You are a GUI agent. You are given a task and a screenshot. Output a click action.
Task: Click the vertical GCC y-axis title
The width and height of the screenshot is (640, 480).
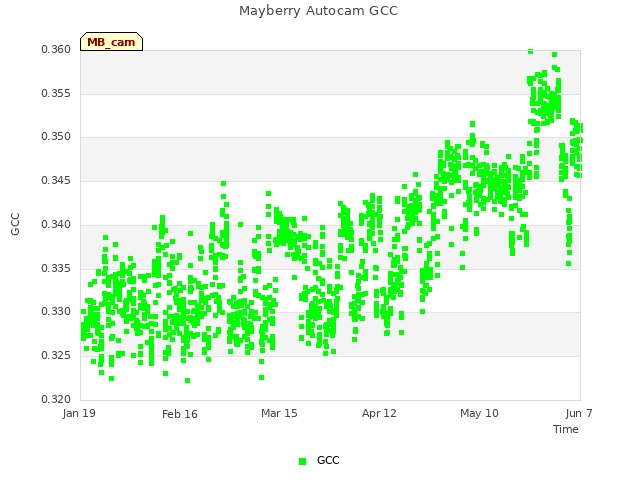coord(15,224)
